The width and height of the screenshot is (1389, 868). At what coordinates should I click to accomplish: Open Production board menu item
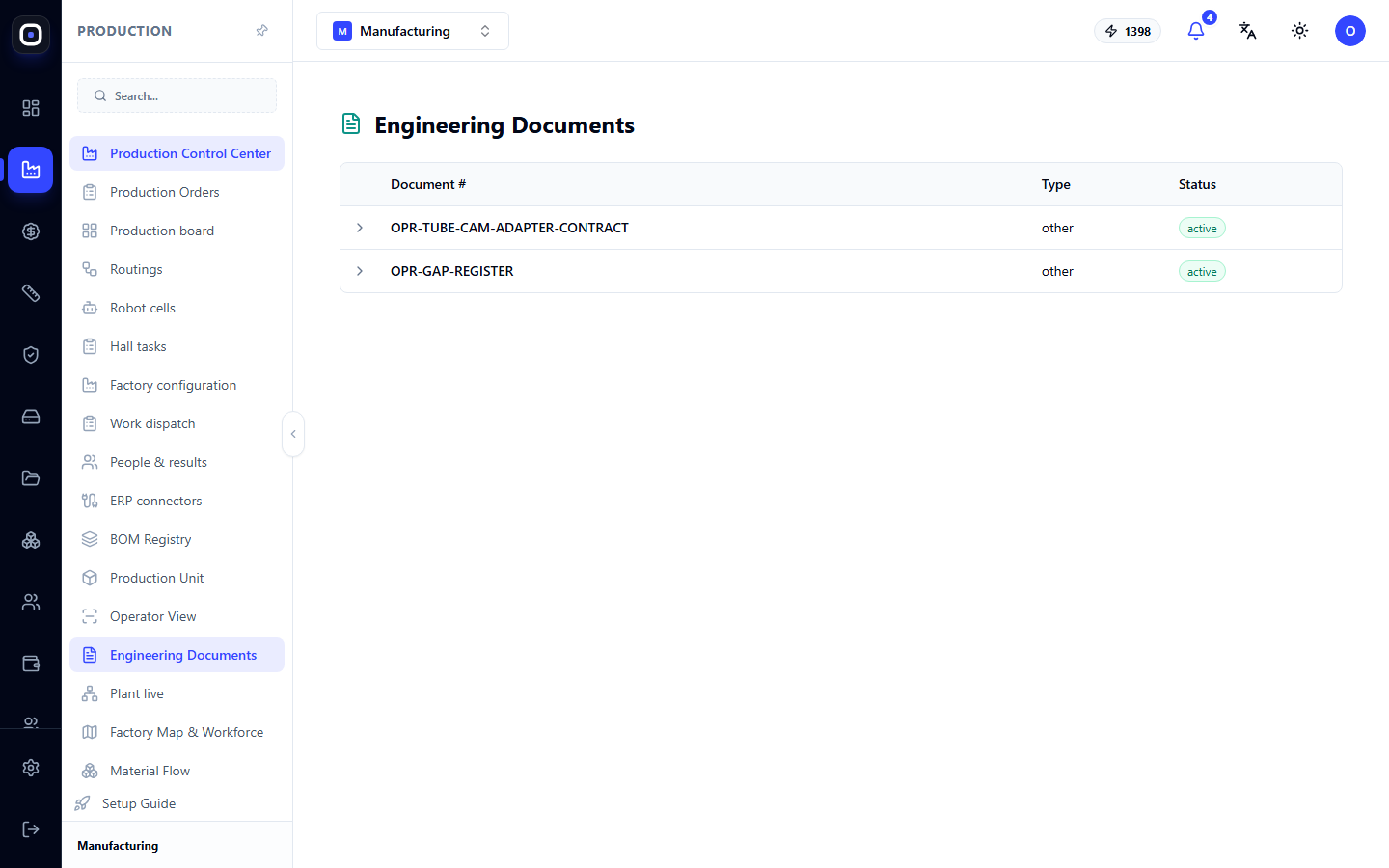[x=177, y=231]
